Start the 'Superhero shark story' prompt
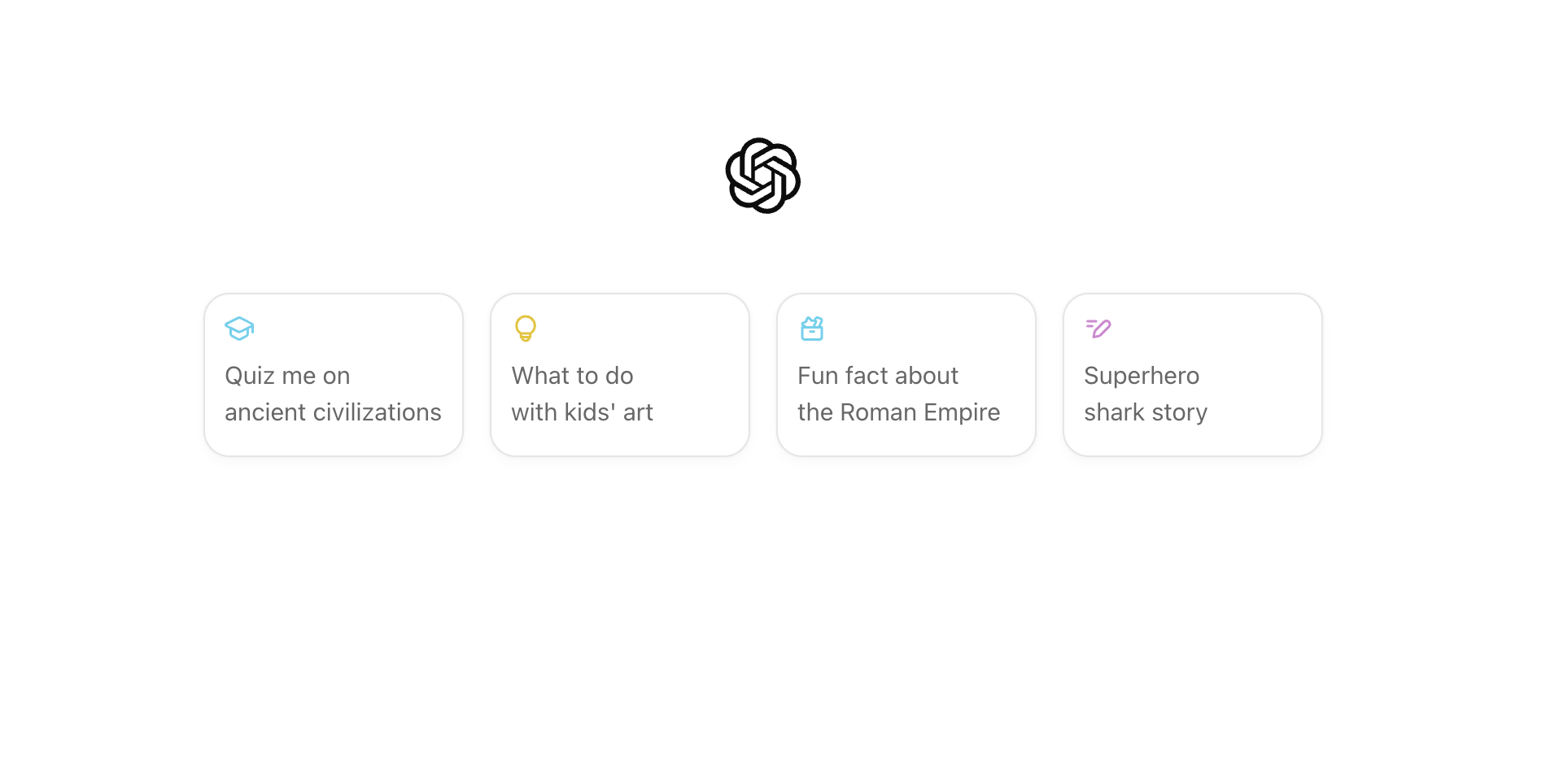This screenshot has height=784, width=1559. click(1192, 375)
